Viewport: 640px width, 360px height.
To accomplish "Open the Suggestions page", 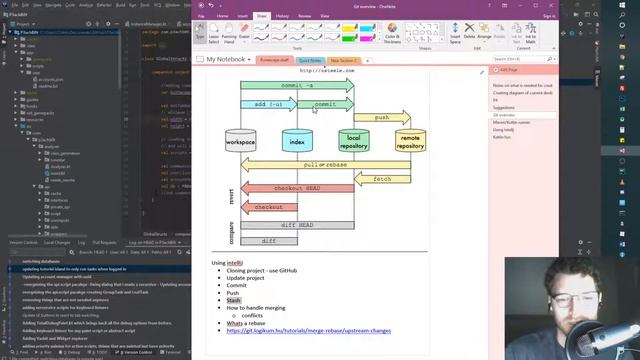I will 504,108.
